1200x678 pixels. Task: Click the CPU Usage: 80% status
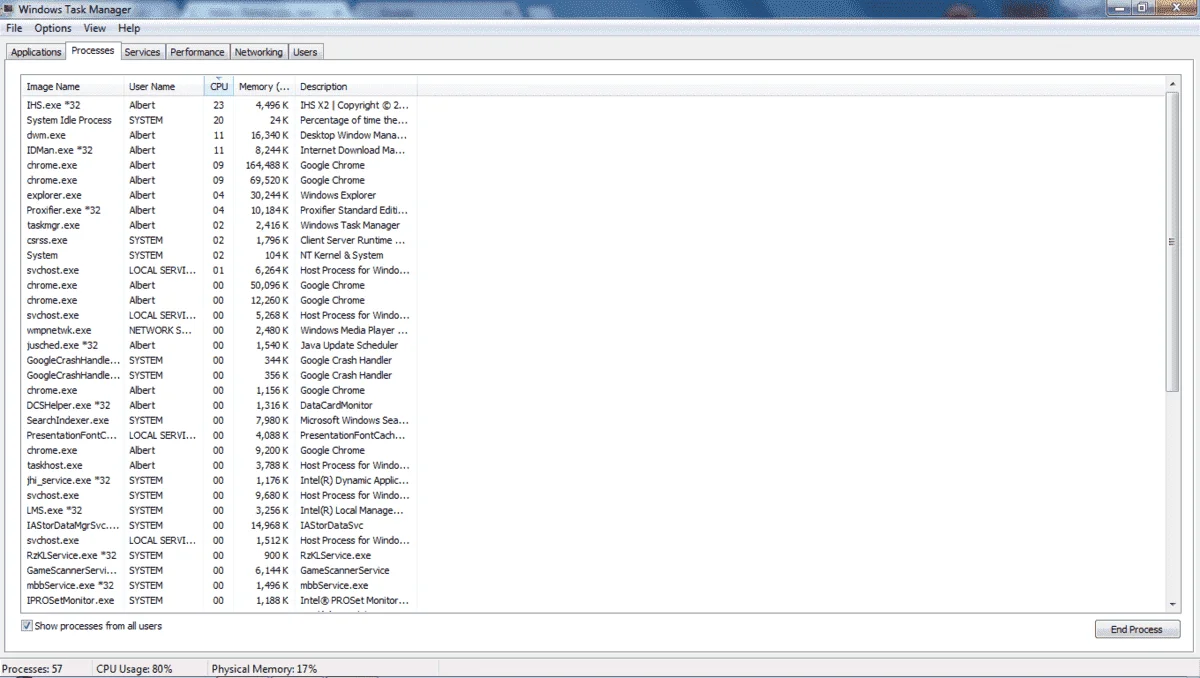tap(134, 668)
